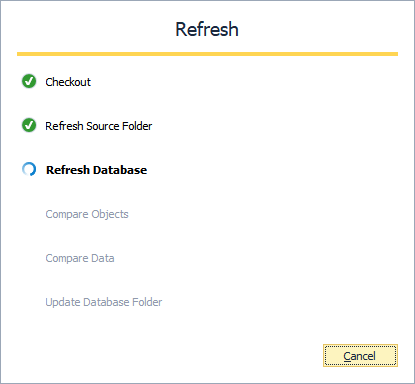Click the word Data in Compare Data

click(103, 258)
